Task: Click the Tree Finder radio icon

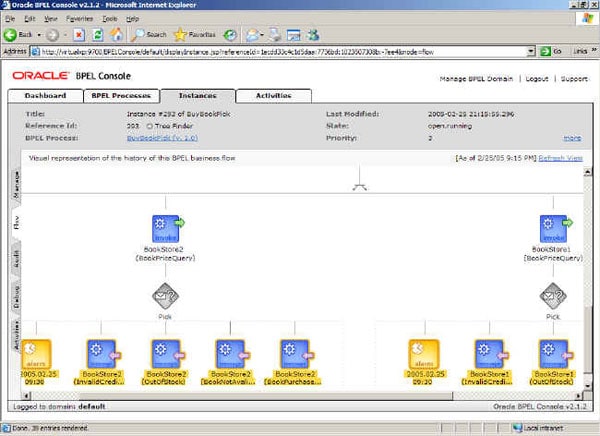Action: pyautogui.click(x=150, y=126)
